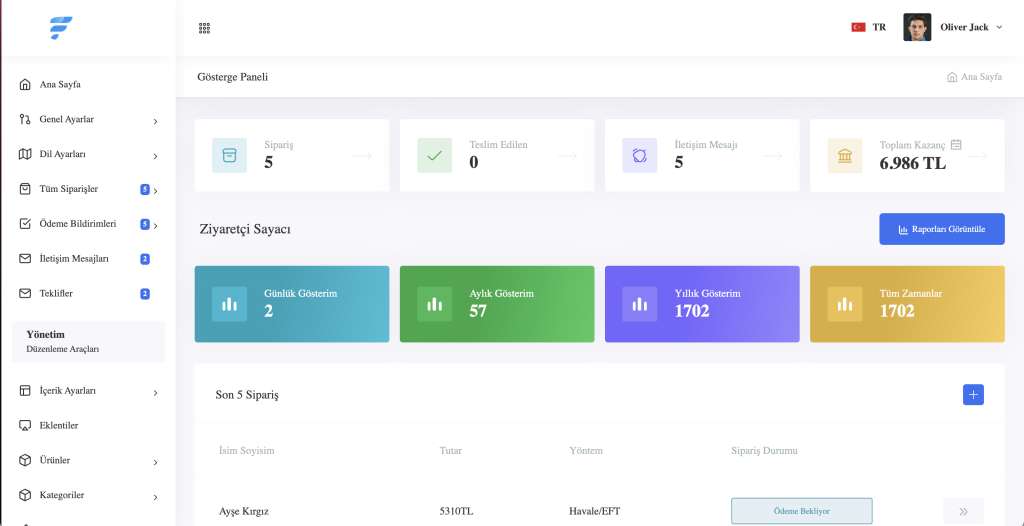
Task: Open the apps grid icon in top bar
Action: click(x=204, y=28)
